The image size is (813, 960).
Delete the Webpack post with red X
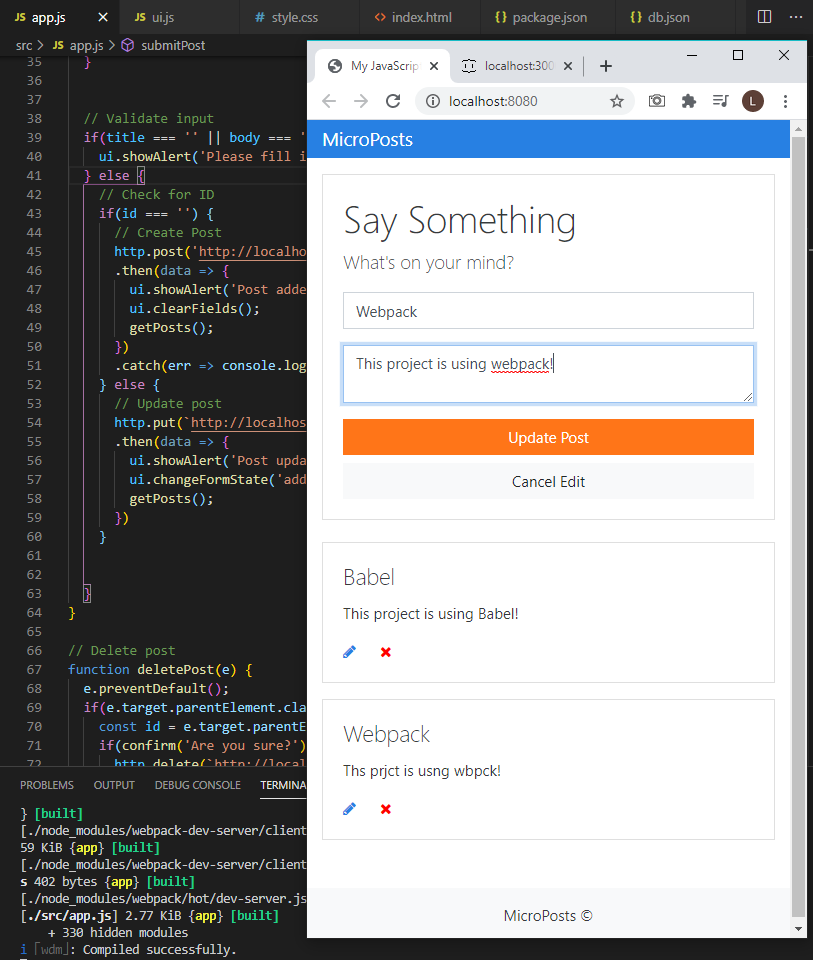[386, 809]
